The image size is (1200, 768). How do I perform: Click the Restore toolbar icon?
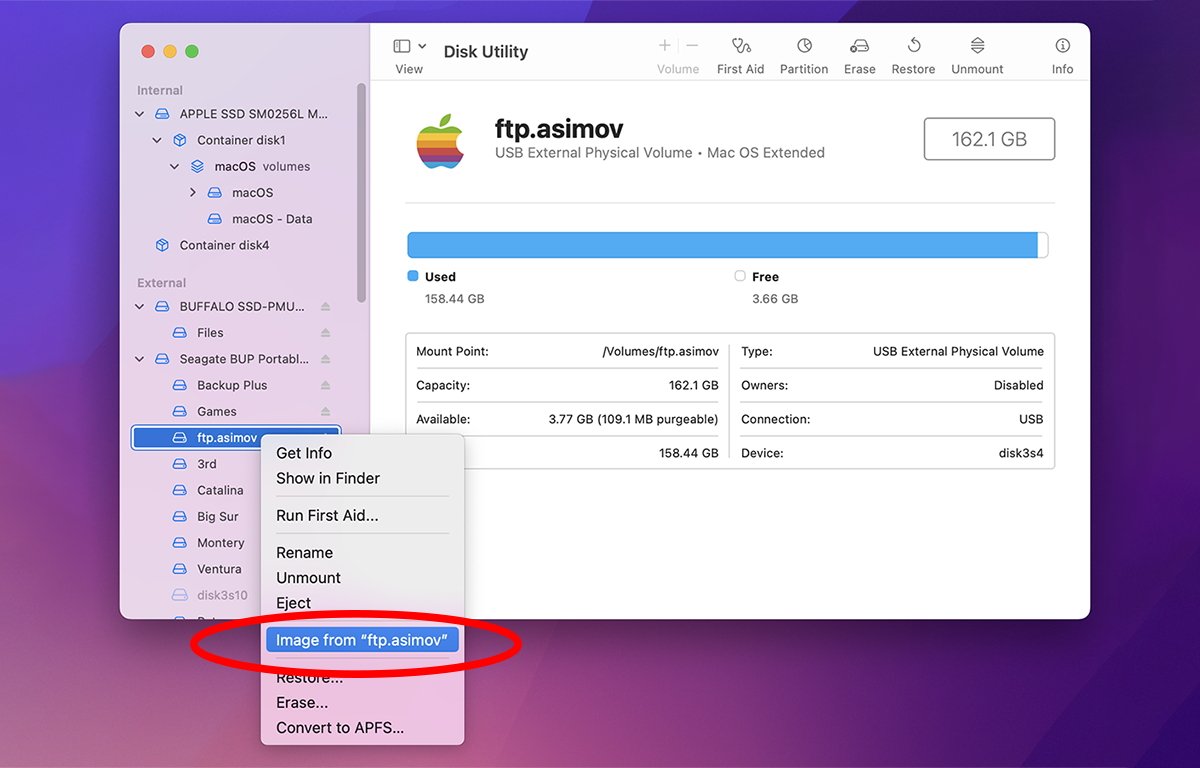point(913,46)
